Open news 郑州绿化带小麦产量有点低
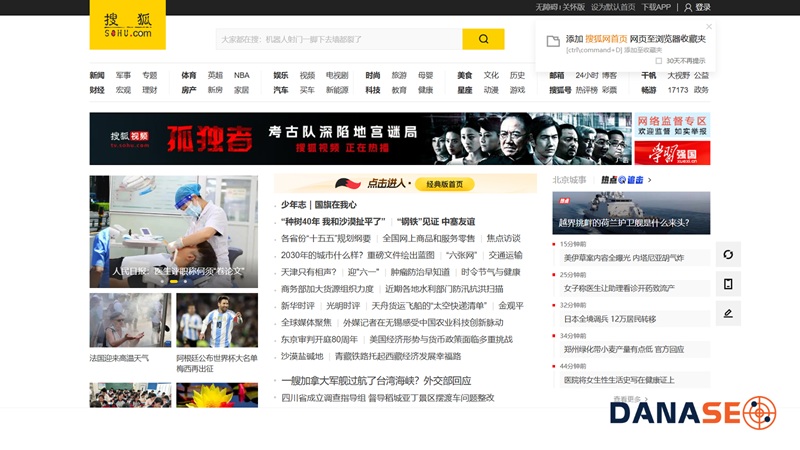The height and width of the screenshot is (450, 800). tap(623, 349)
